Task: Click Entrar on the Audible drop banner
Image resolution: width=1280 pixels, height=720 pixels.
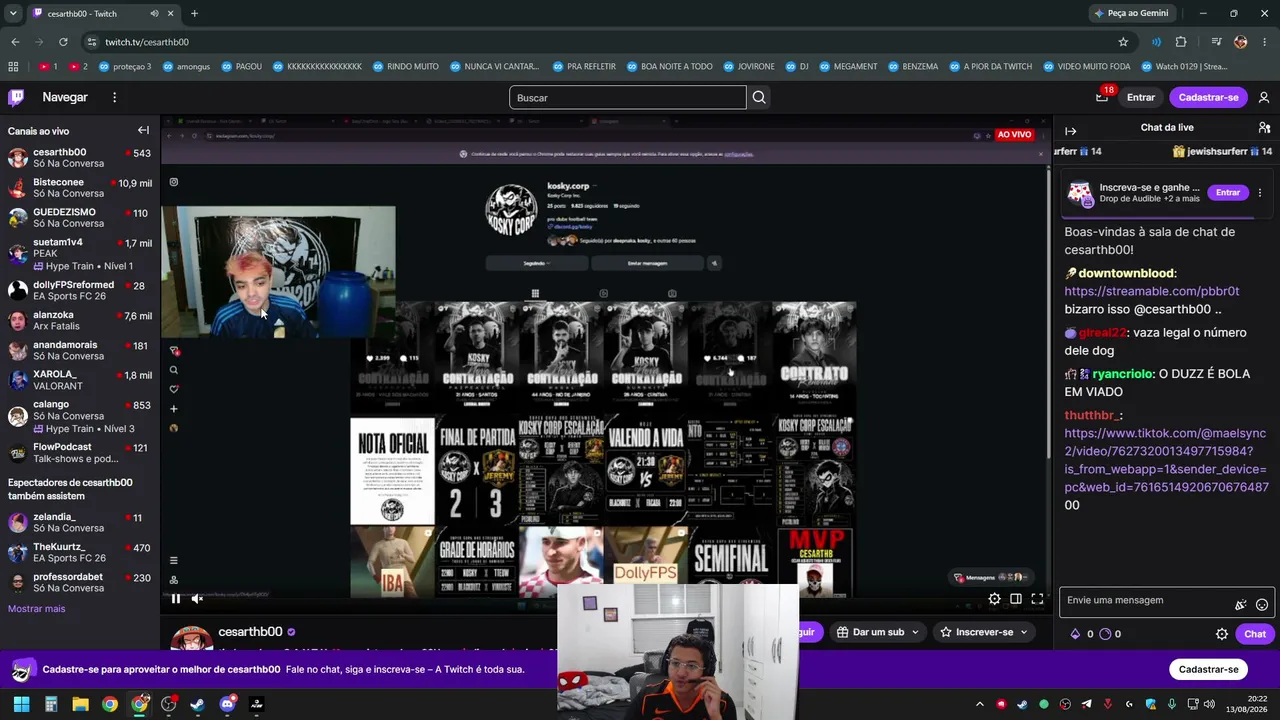Action: click(x=1228, y=192)
